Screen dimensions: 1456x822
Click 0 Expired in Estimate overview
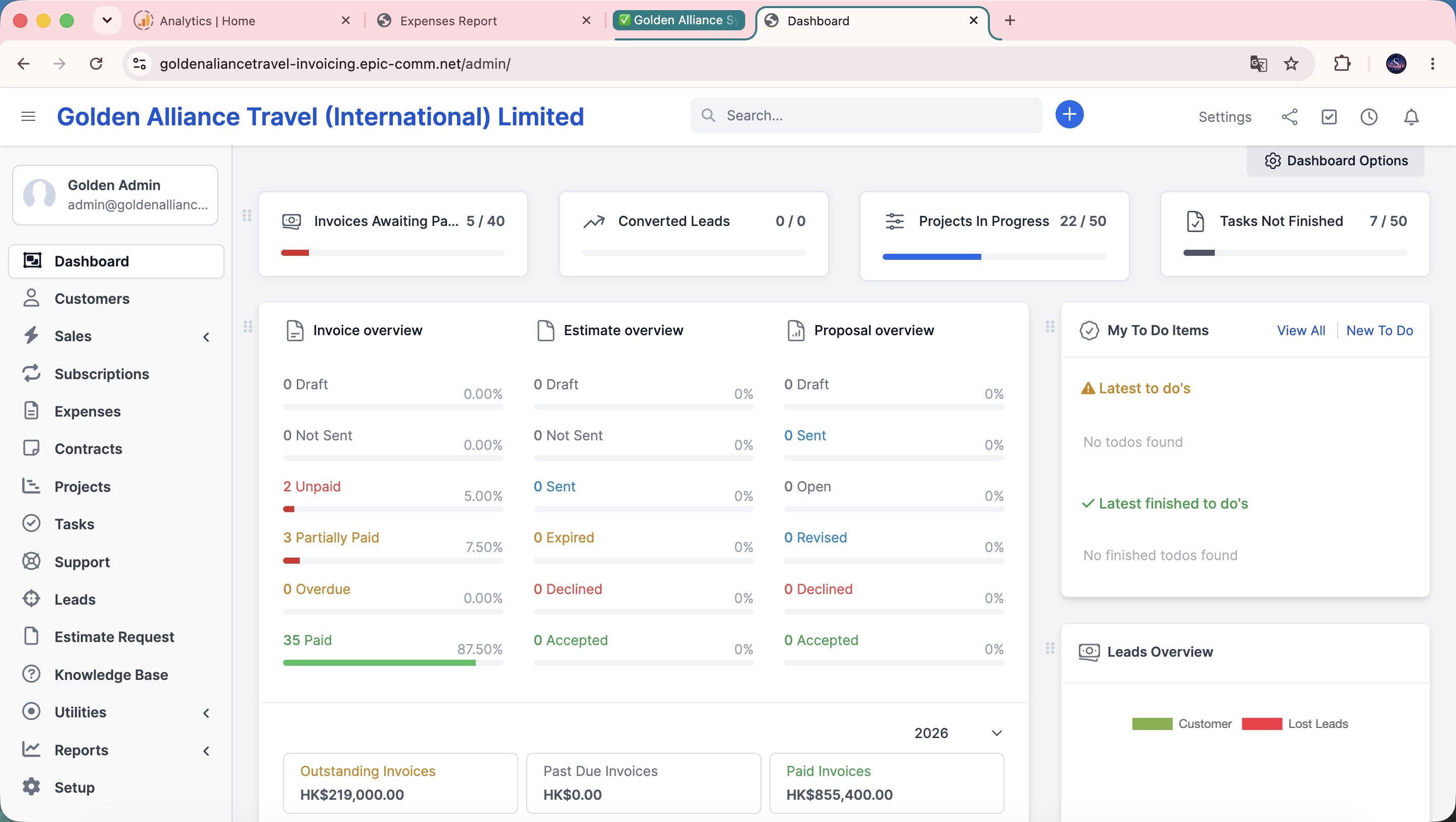[x=564, y=537]
